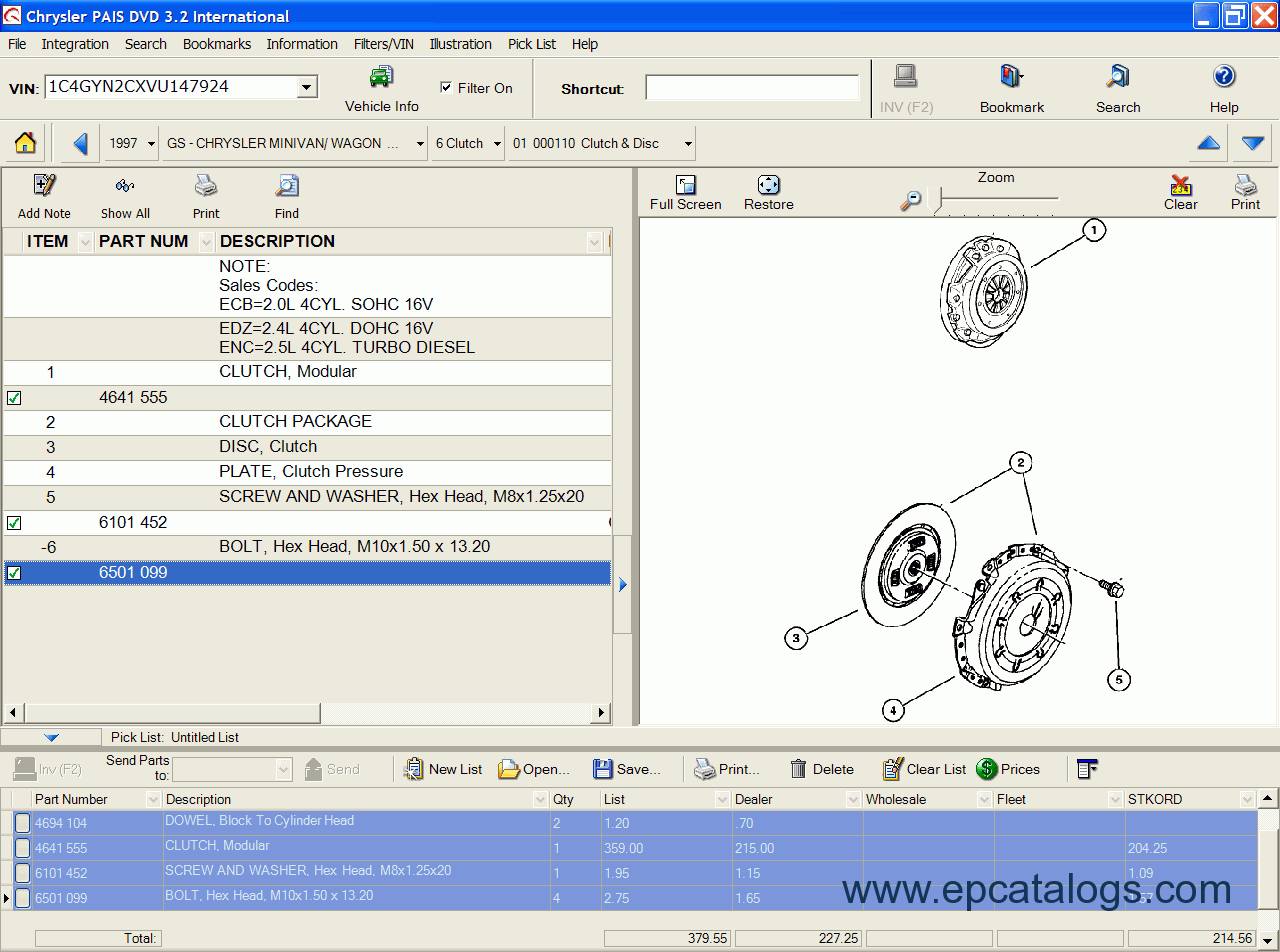Viewport: 1280px width, 952px height.
Task: Open the Integration menu
Action: coord(75,44)
